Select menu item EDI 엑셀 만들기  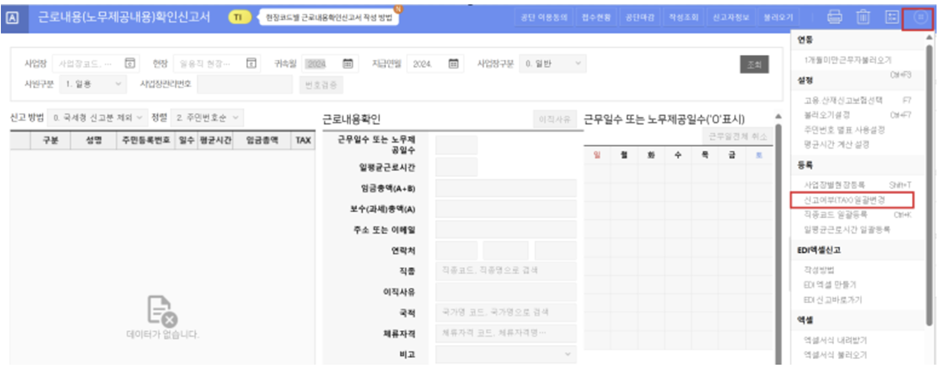[830, 284]
